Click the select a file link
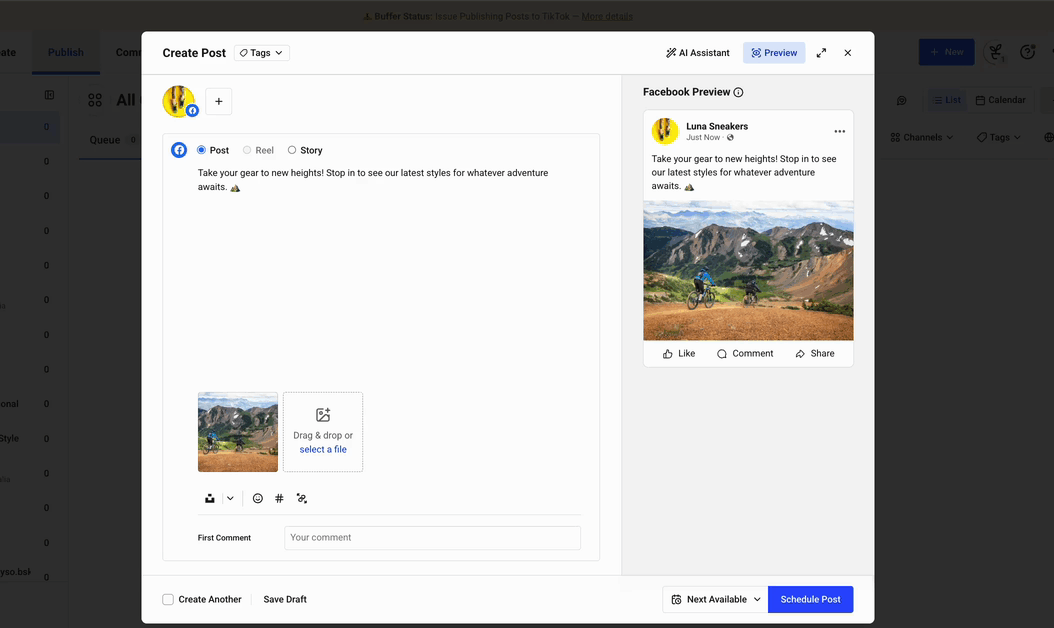Viewport: 1054px width, 628px height. (322, 449)
